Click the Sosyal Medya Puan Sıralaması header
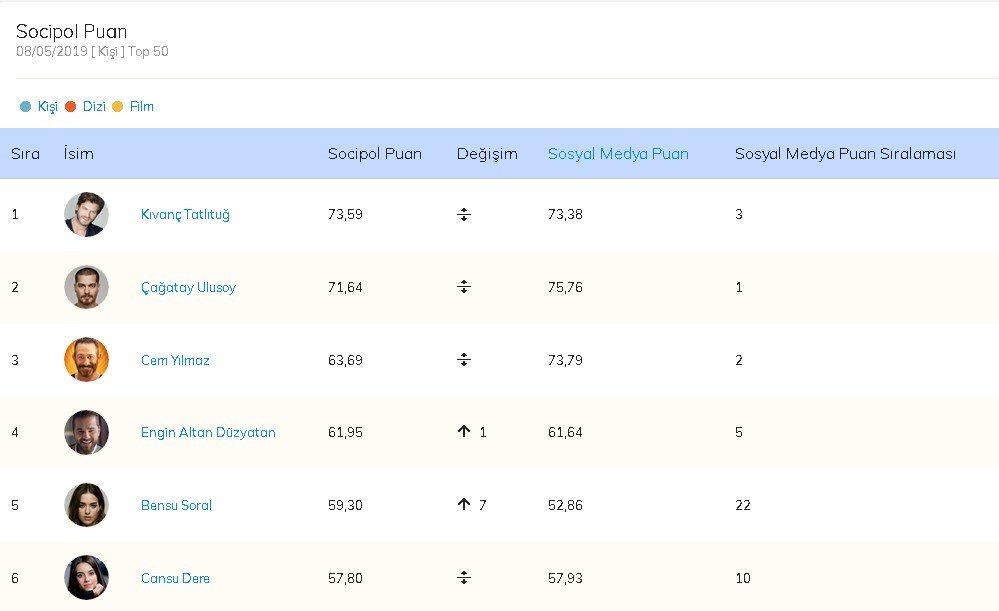Image resolution: width=999 pixels, height=611 pixels. point(845,154)
